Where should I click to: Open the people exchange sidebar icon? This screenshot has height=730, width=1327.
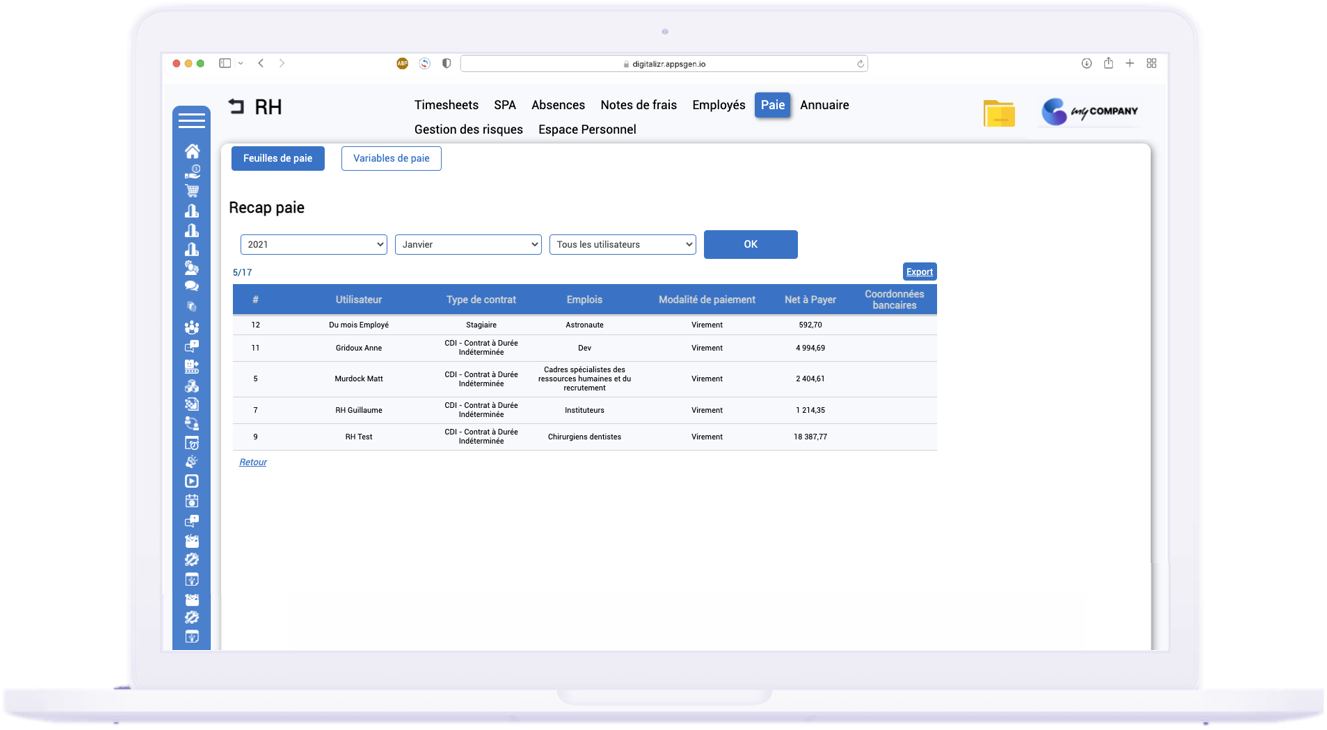(192, 424)
